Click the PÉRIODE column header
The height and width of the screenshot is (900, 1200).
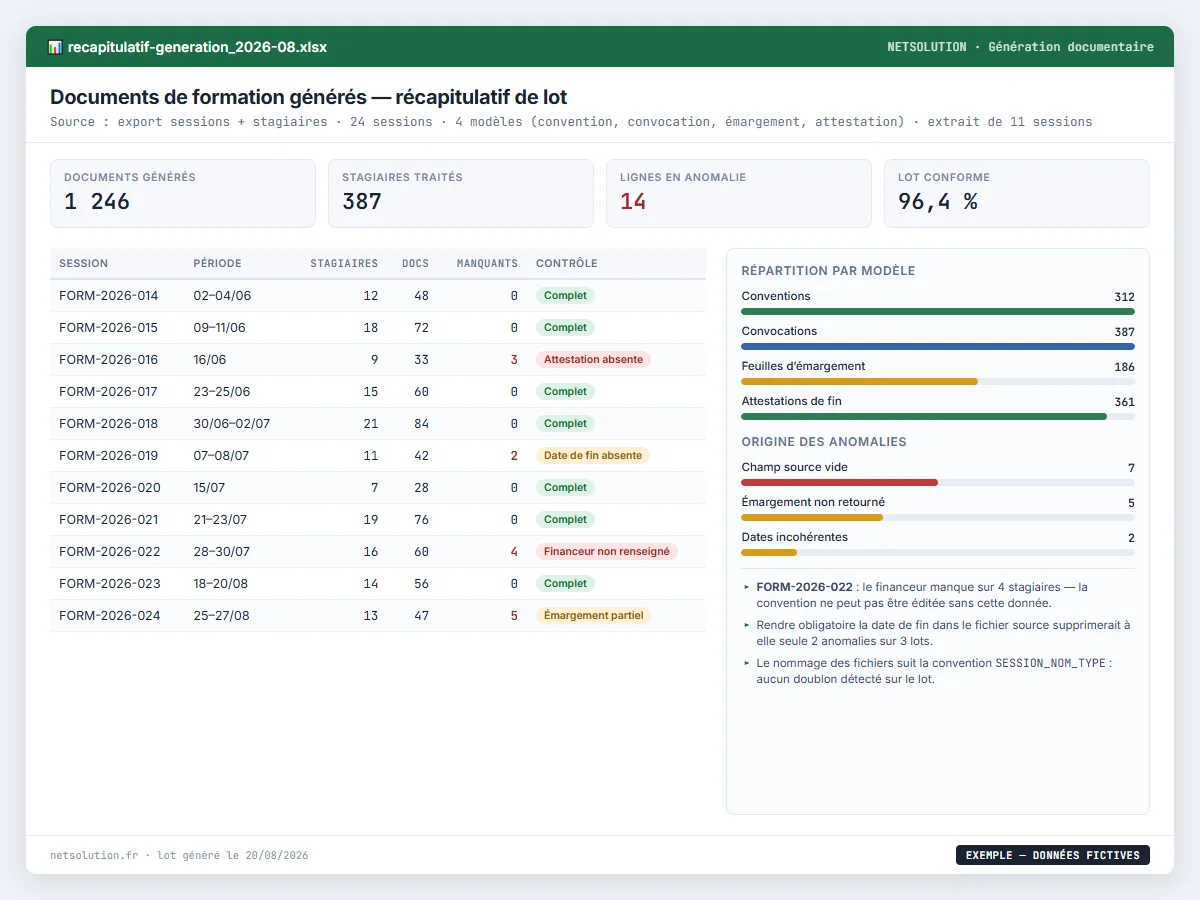217,264
